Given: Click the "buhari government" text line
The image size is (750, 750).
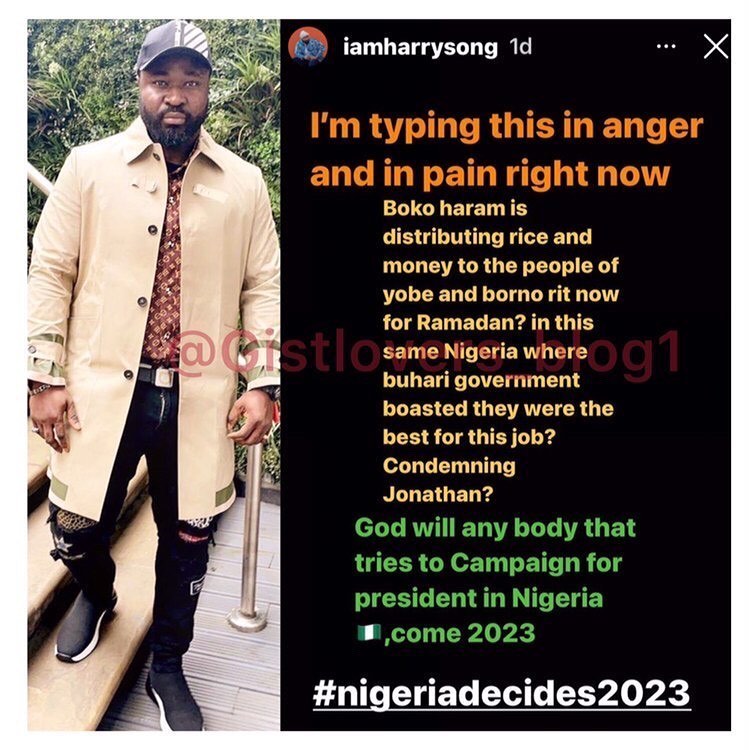Looking at the screenshot, I should [481, 380].
